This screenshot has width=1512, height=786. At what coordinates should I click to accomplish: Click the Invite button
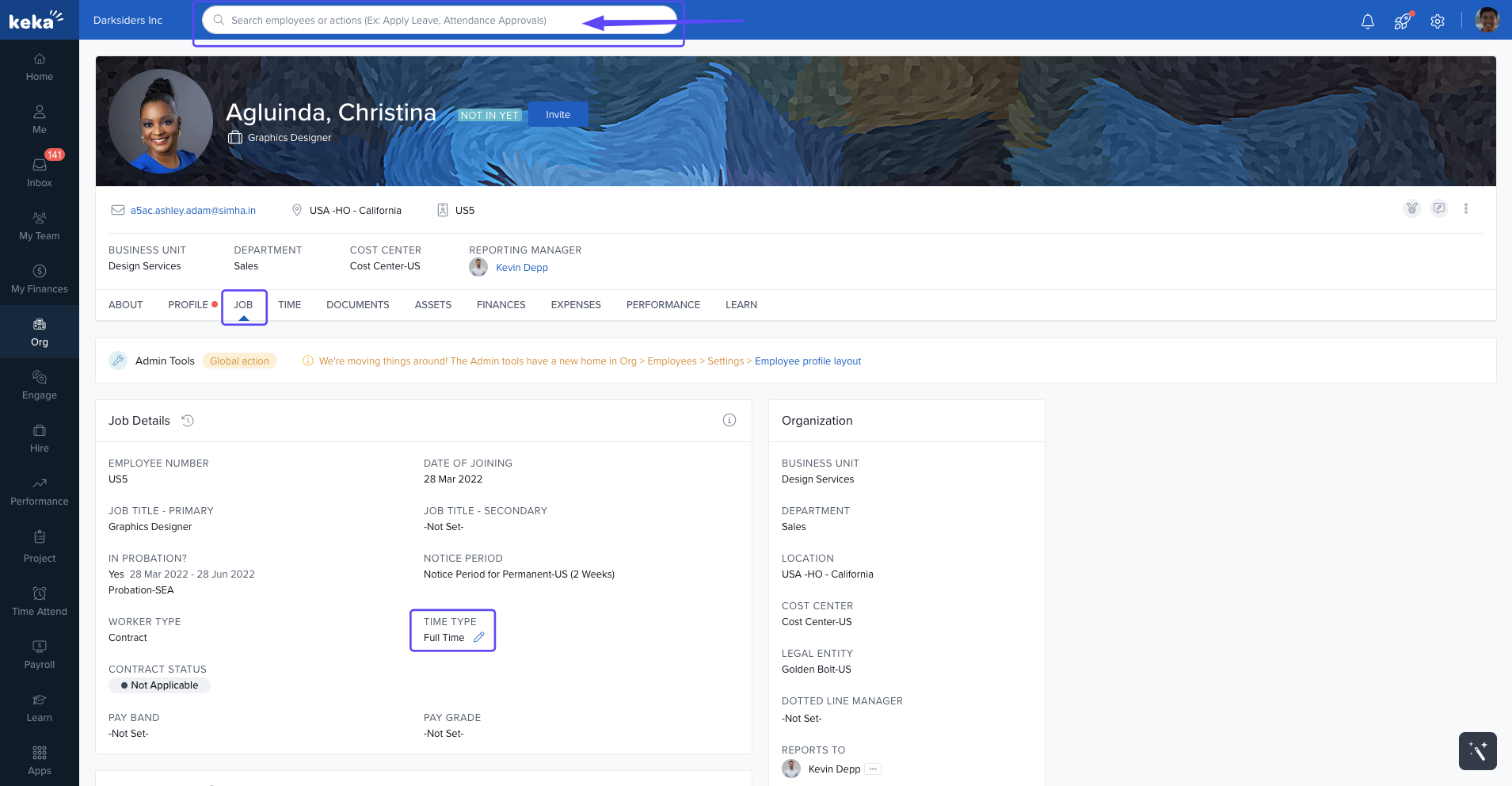[x=558, y=115]
